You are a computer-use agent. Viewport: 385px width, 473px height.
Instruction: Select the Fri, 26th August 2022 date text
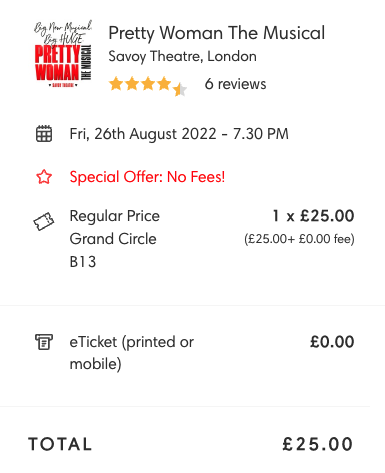pos(143,134)
